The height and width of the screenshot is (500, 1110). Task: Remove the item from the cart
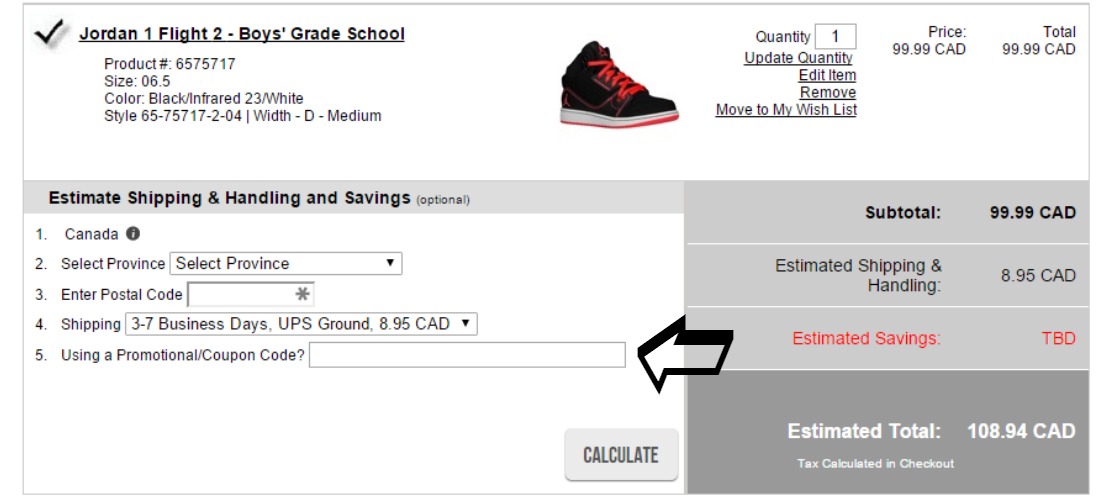(828, 92)
